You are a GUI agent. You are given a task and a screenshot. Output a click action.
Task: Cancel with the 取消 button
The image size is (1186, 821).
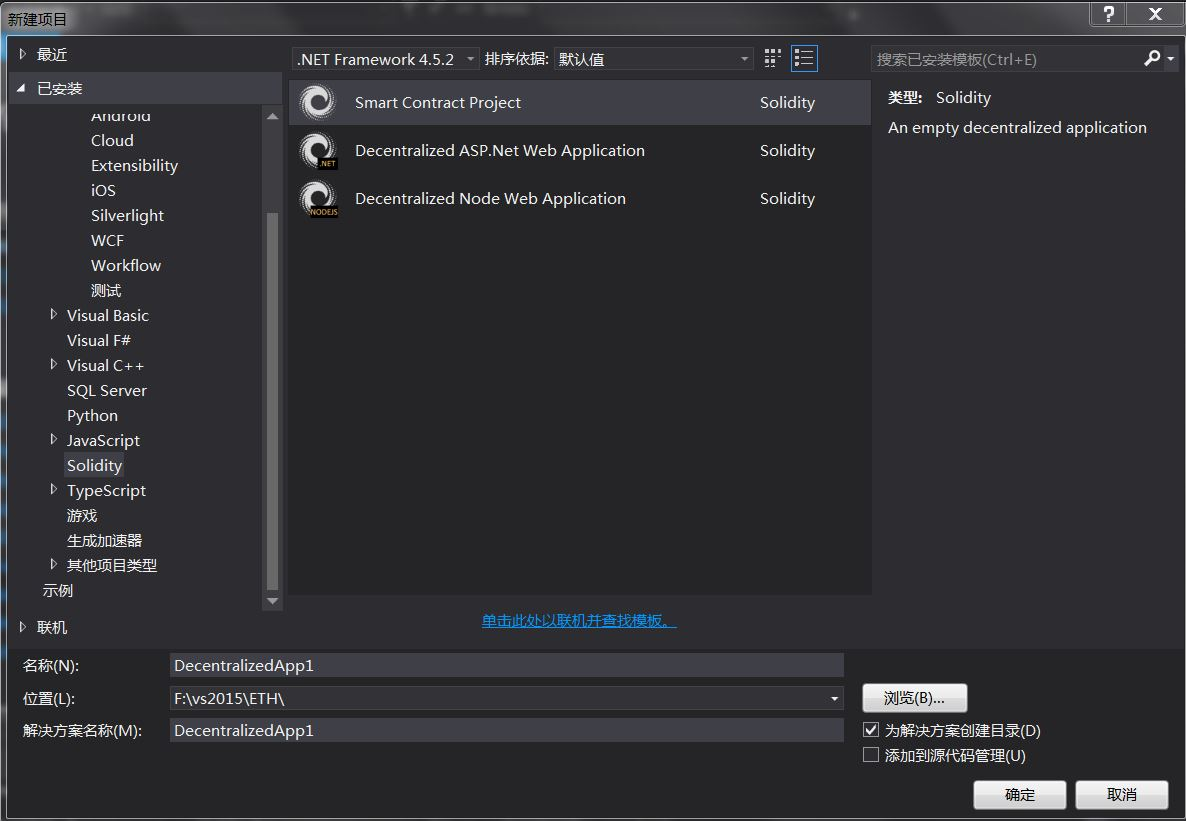pos(1122,795)
